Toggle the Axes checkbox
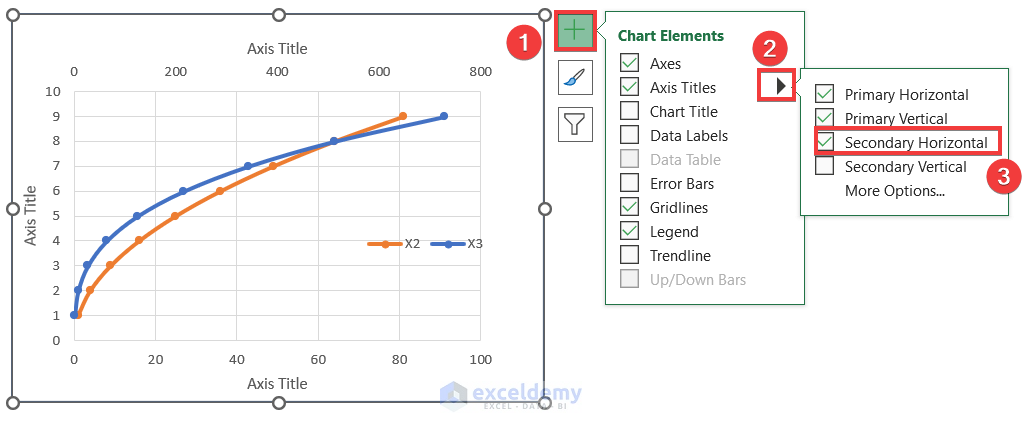 coord(630,64)
